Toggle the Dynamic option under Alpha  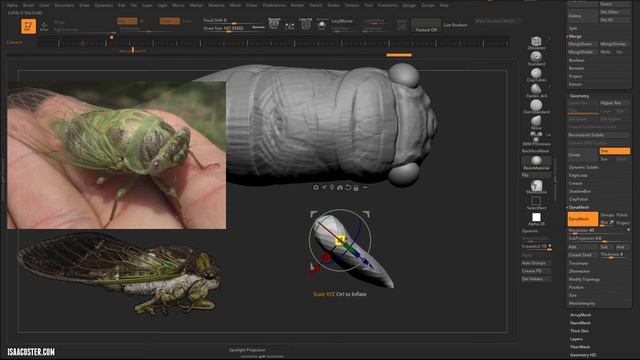pyautogui.click(x=530, y=231)
